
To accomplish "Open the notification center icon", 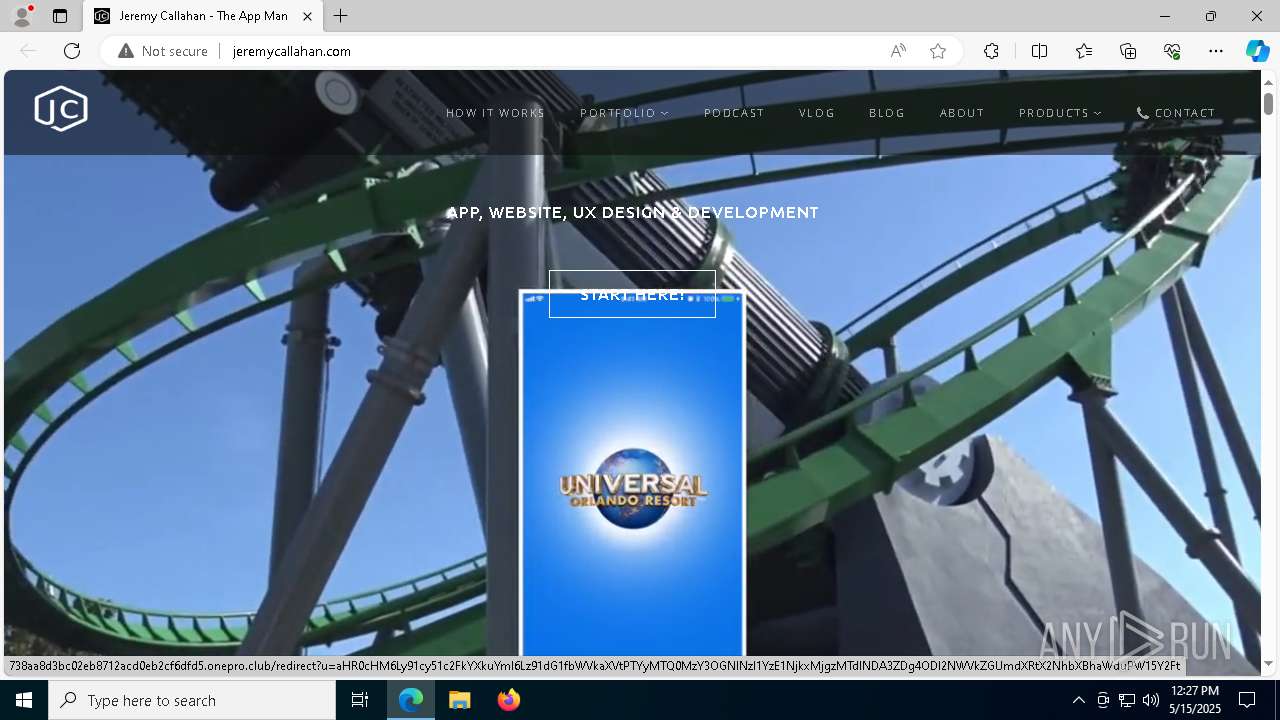I will click(1247, 700).
